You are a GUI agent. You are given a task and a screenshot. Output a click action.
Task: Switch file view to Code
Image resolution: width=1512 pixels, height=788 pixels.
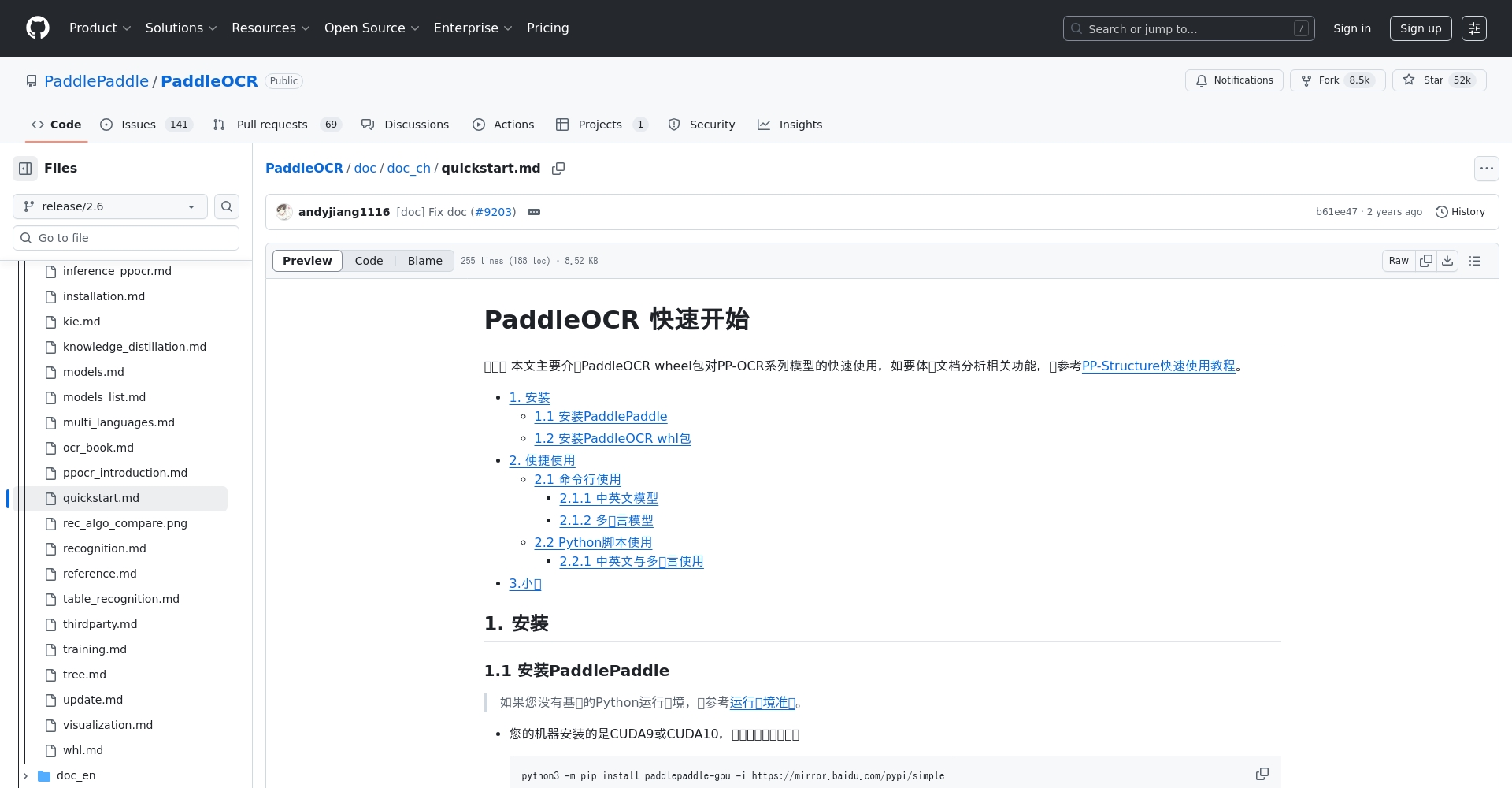tap(369, 261)
